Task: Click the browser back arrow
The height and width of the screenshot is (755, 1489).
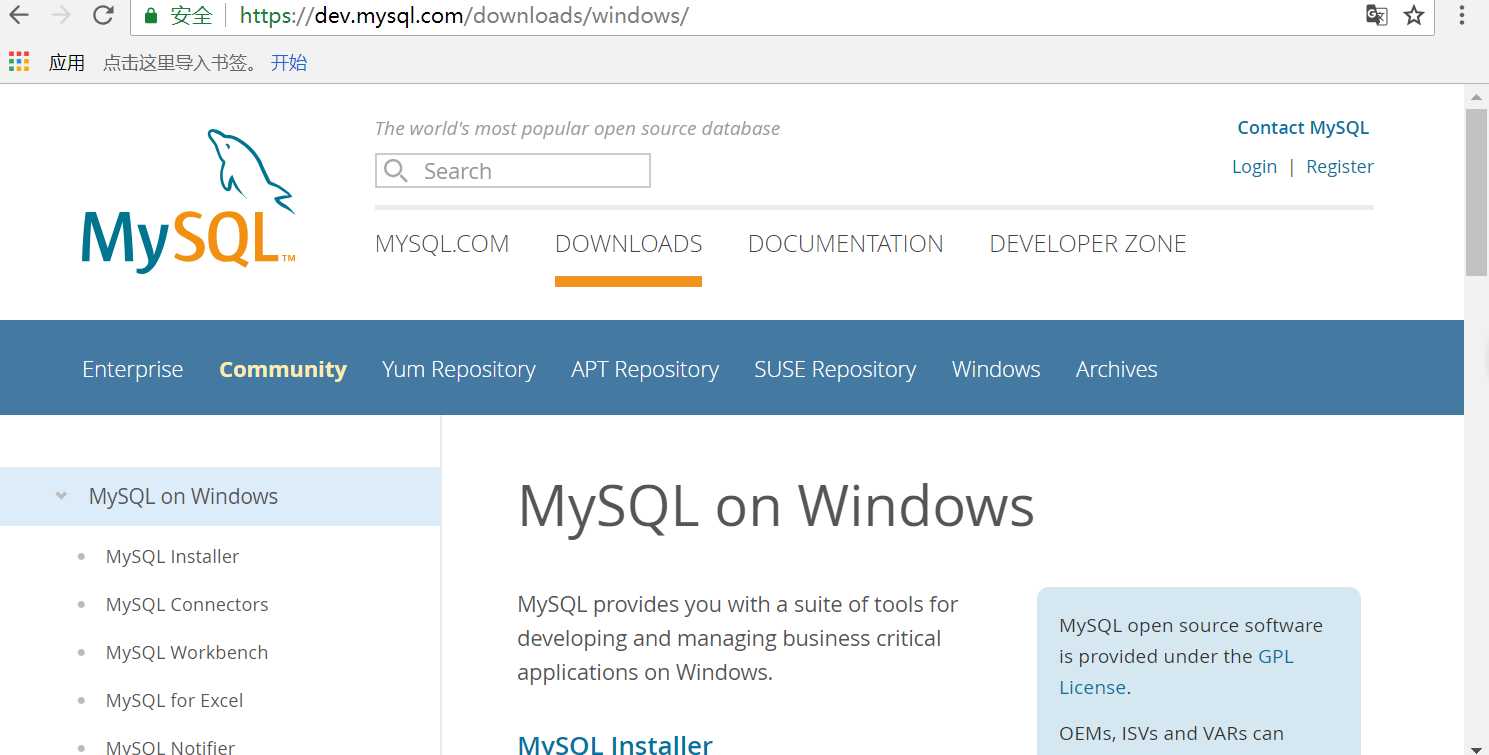Action: pyautogui.click(x=19, y=15)
